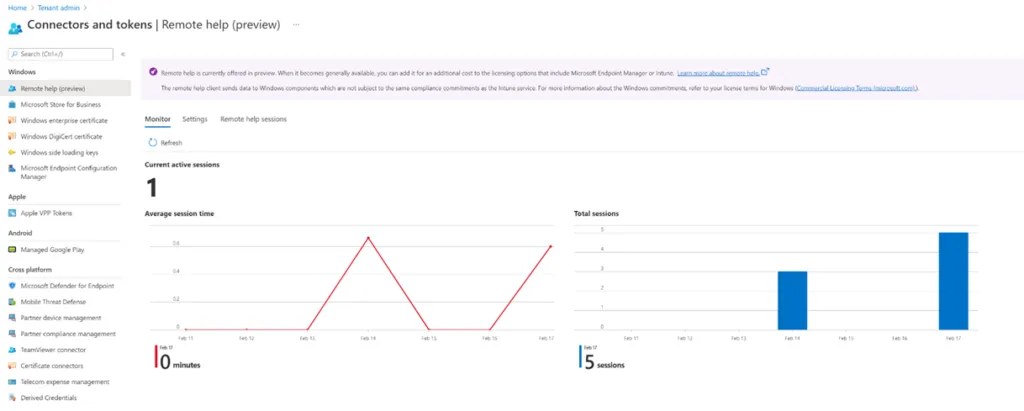Click the Refresh icon button
1024x411 pixels.
[152, 143]
